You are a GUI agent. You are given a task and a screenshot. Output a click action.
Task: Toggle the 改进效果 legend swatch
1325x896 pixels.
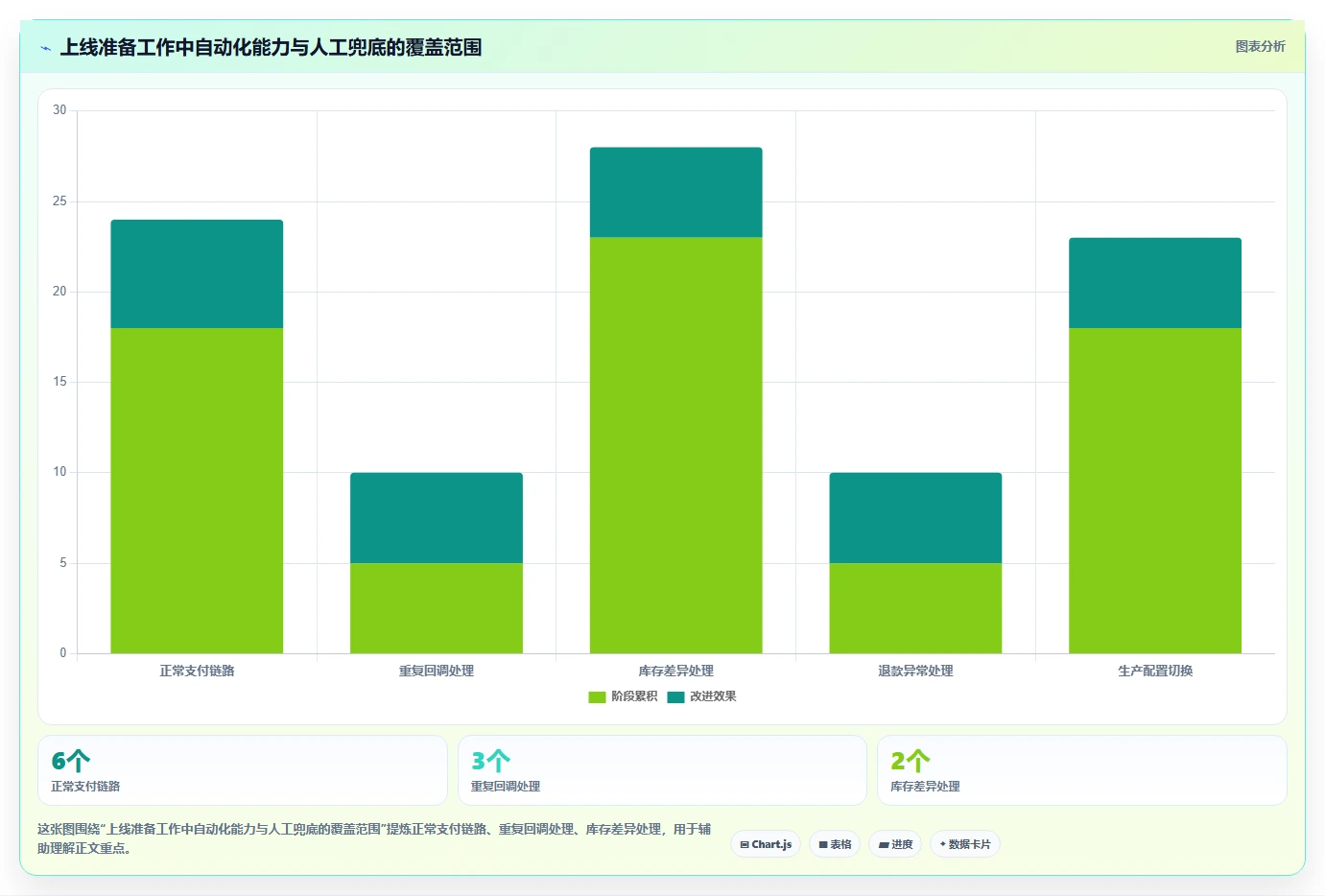[x=675, y=697]
